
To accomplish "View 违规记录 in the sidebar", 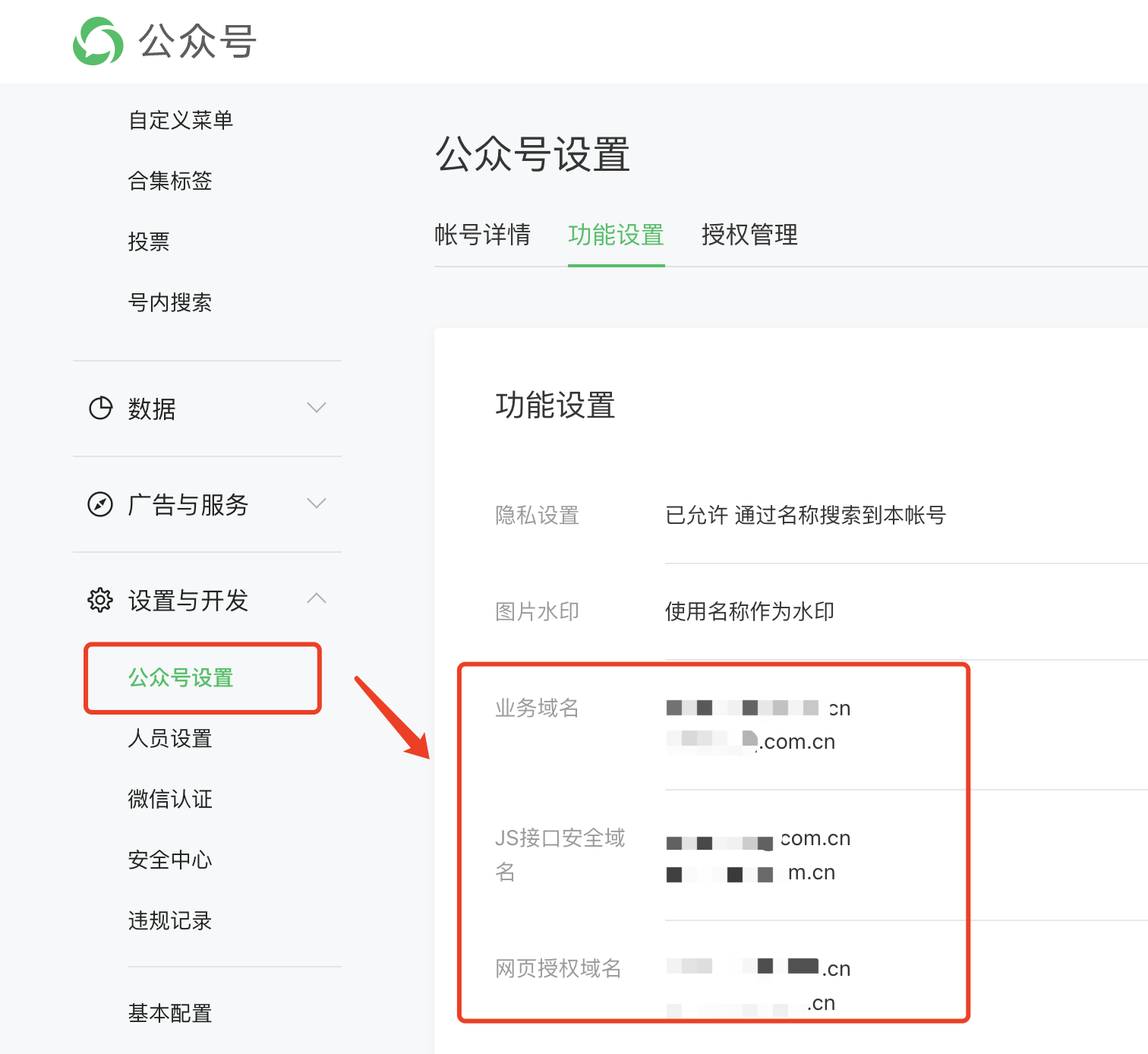I will [x=170, y=920].
